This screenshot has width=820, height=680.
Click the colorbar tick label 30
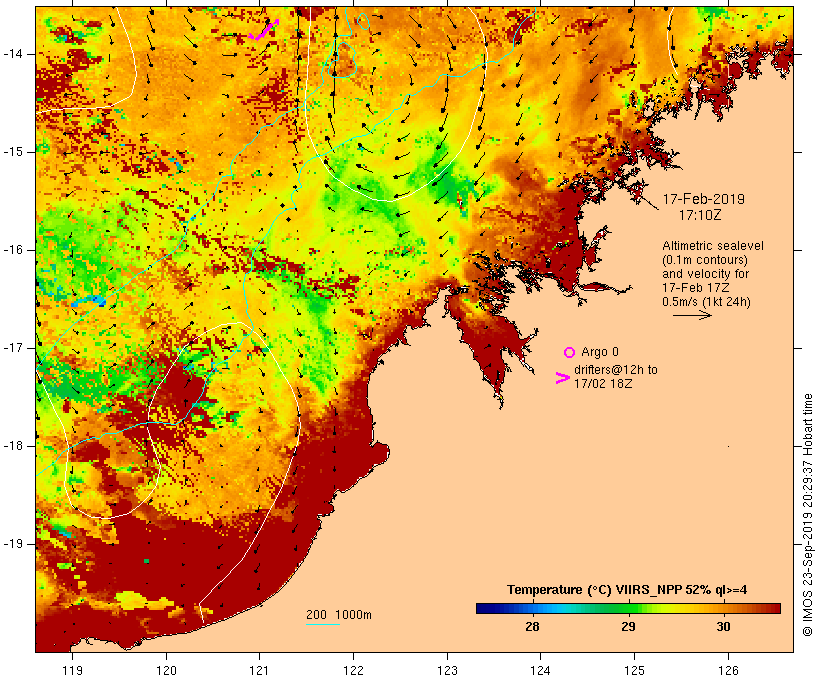pyautogui.click(x=723, y=626)
